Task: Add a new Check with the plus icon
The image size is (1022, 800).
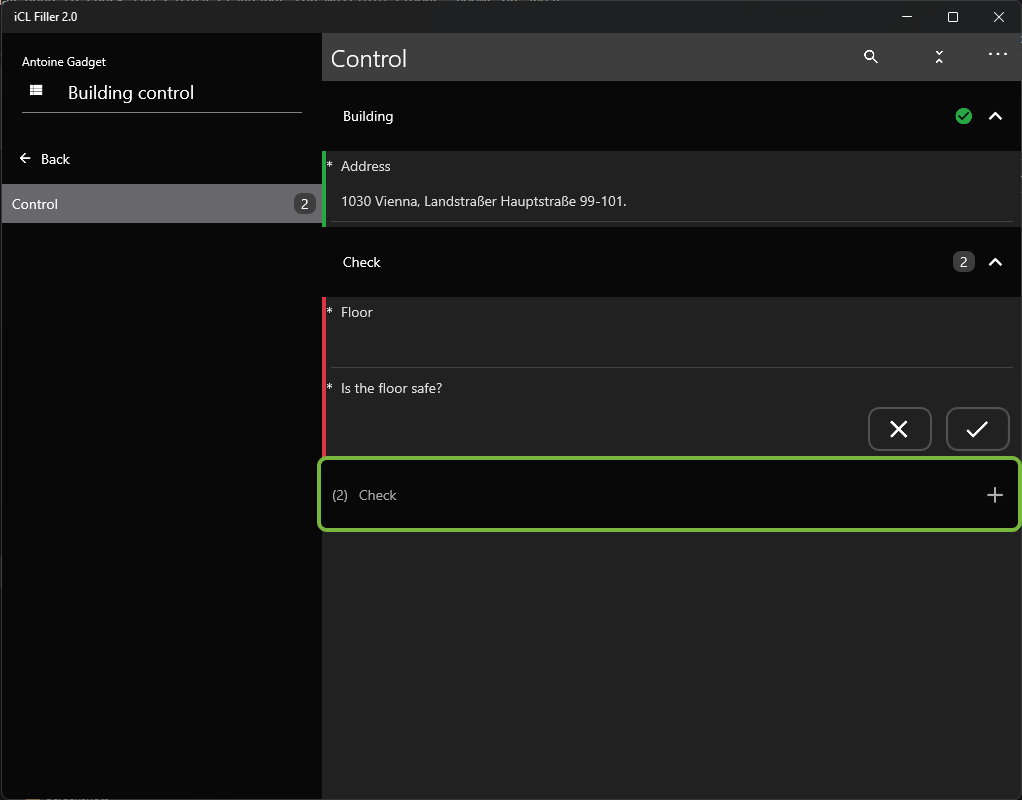Action: pos(995,495)
